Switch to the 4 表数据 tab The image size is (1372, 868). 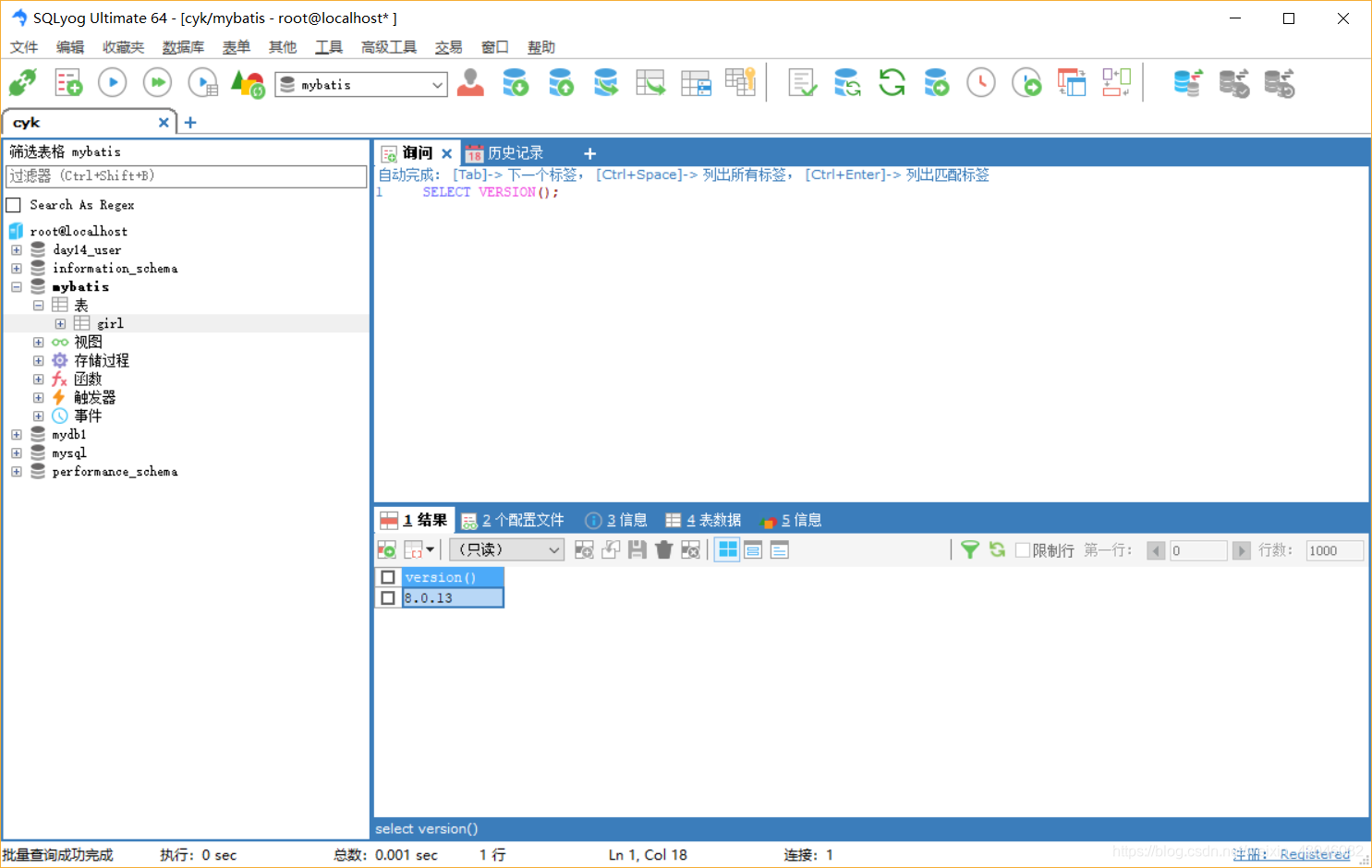coord(703,521)
